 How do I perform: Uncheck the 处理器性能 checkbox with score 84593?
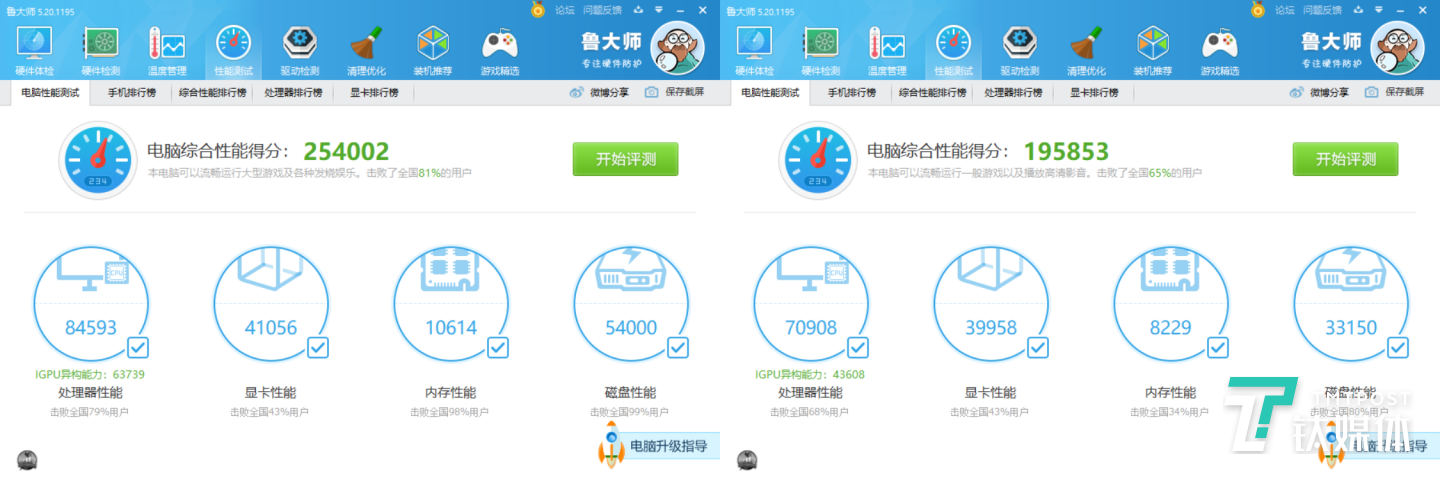click(x=138, y=348)
